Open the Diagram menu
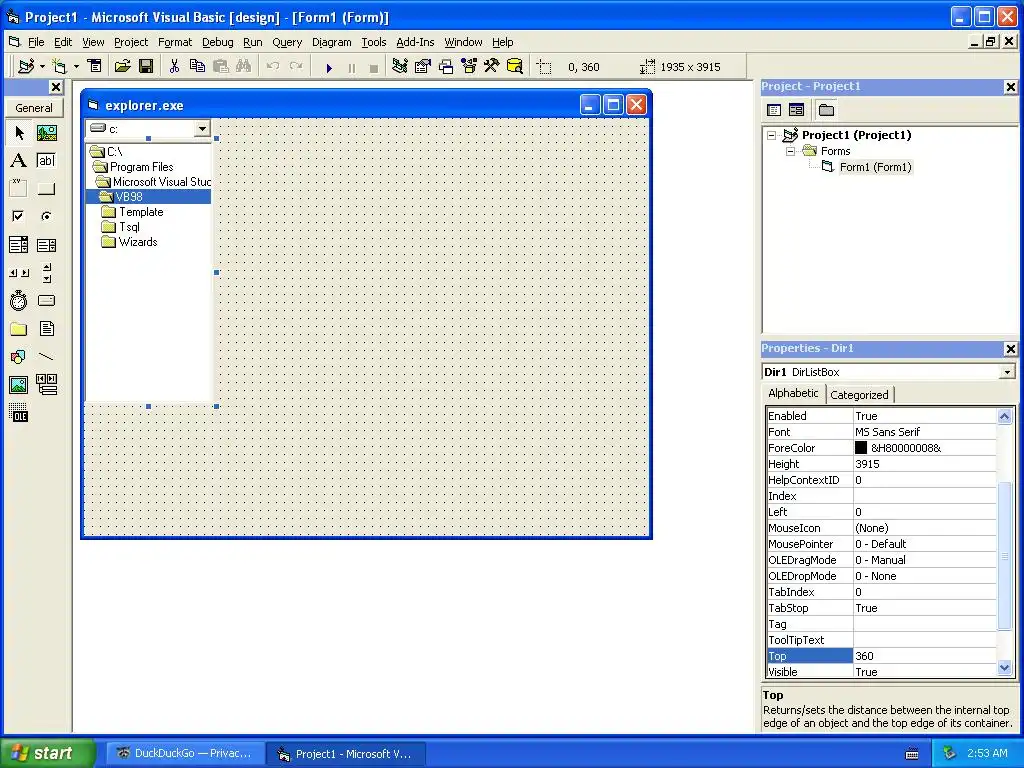This screenshot has width=1024, height=768. (x=332, y=42)
